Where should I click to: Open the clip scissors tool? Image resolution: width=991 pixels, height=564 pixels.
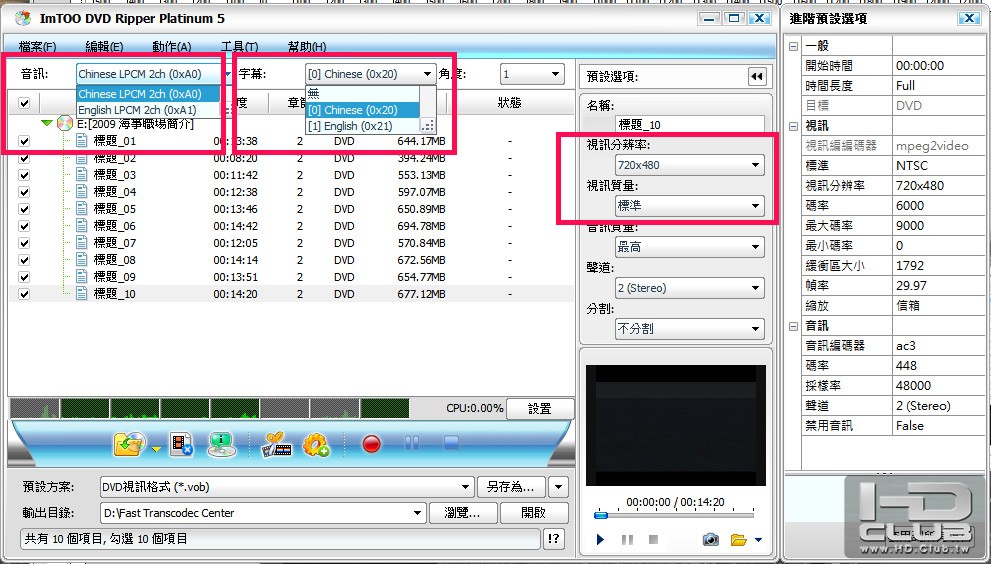click(277, 444)
